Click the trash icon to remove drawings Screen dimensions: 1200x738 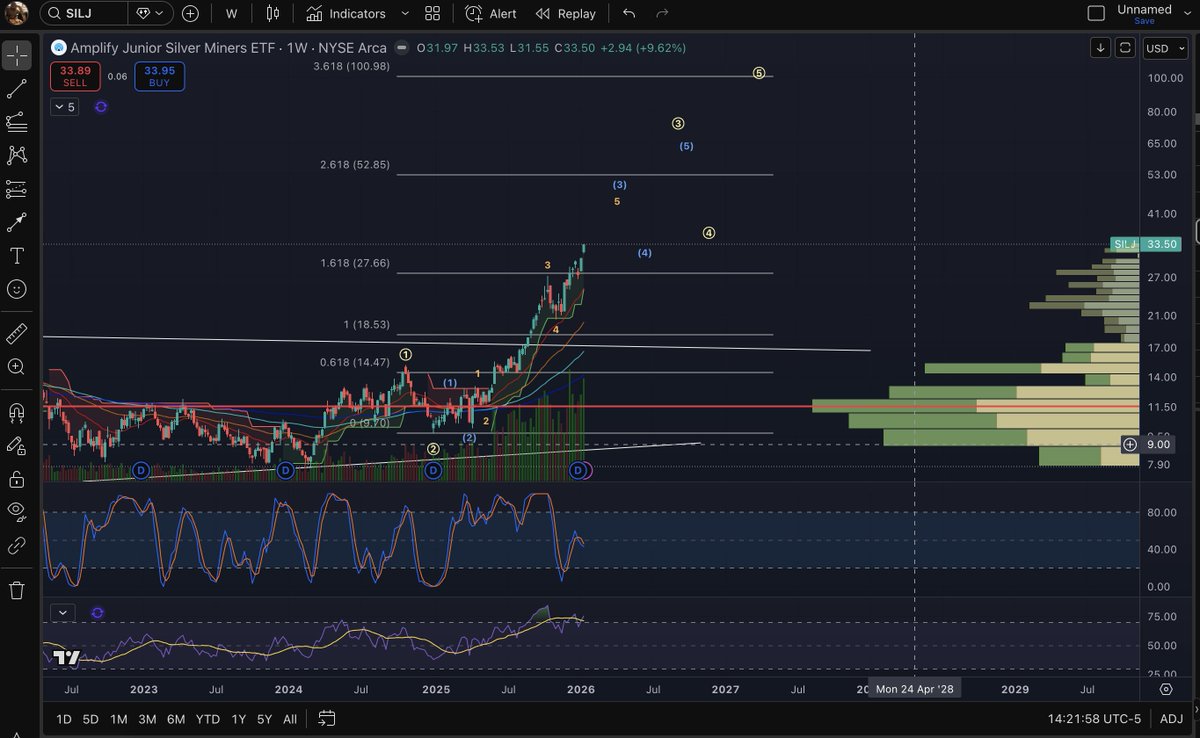click(x=16, y=590)
